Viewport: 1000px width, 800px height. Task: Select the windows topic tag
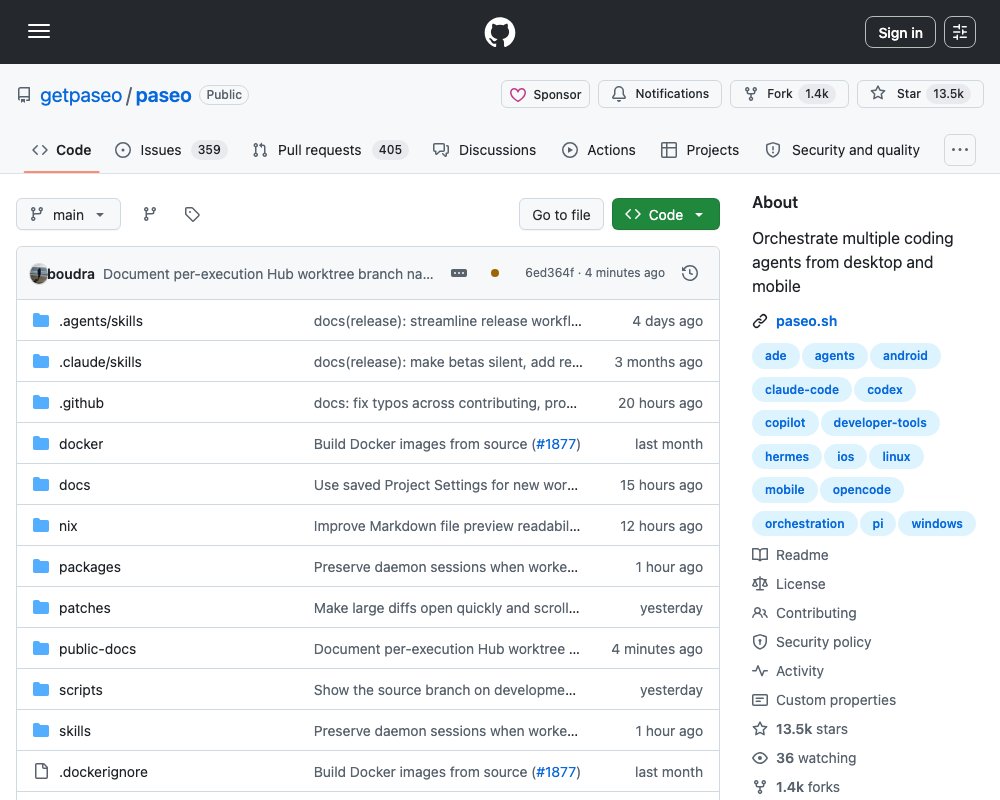pyautogui.click(x=936, y=523)
